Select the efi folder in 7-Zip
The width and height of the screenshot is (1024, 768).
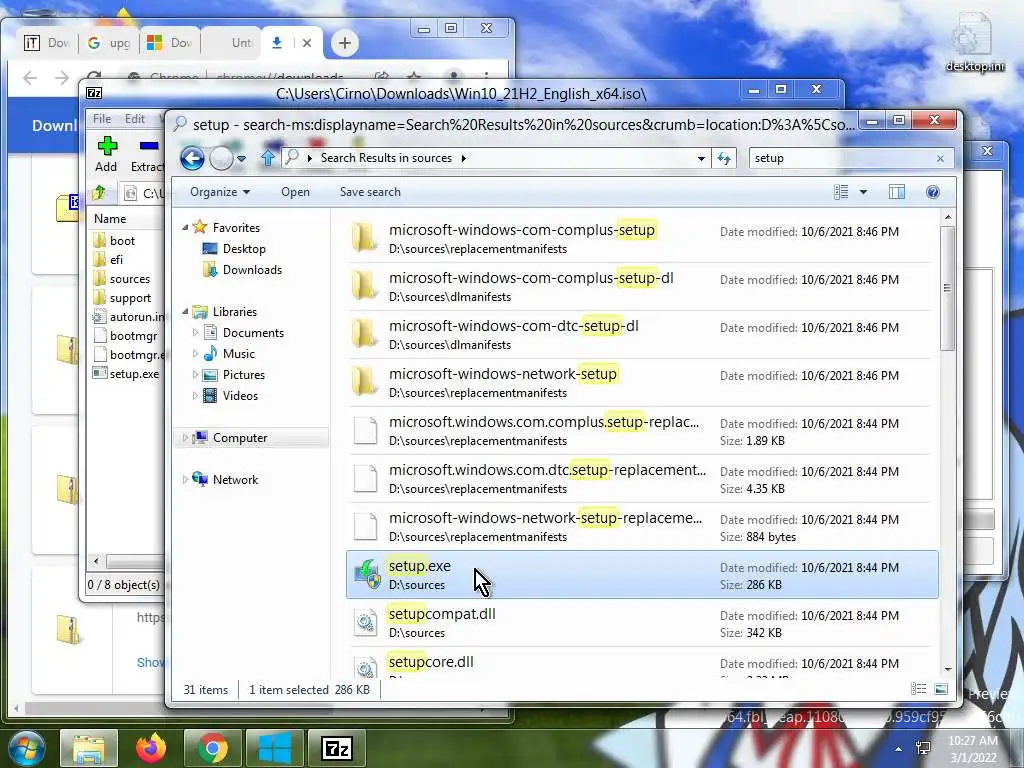click(x=116, y=259)
